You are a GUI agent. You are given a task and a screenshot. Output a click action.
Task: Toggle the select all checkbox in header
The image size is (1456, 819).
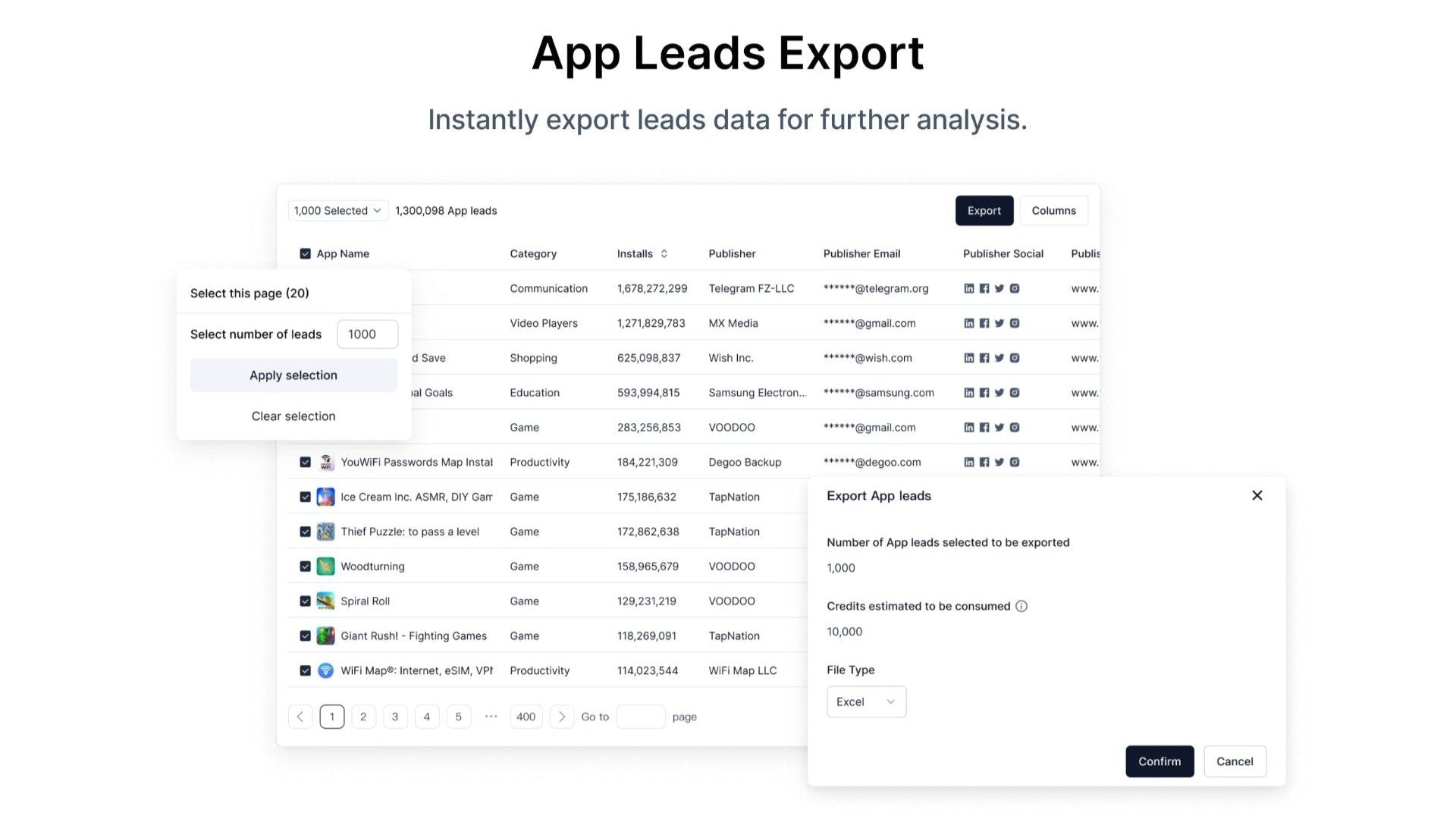click(304, 253)
